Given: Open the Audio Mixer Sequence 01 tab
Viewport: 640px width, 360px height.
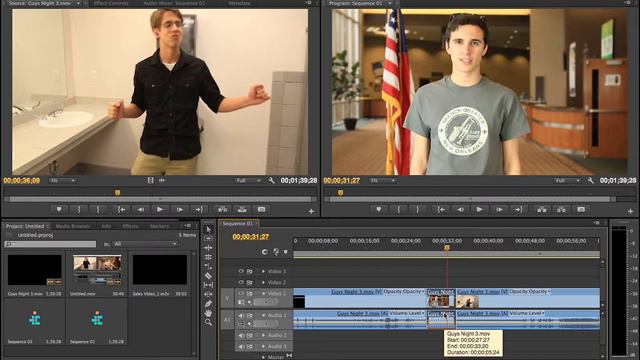Looking at the screenshot, I should [x=174, y=3].
